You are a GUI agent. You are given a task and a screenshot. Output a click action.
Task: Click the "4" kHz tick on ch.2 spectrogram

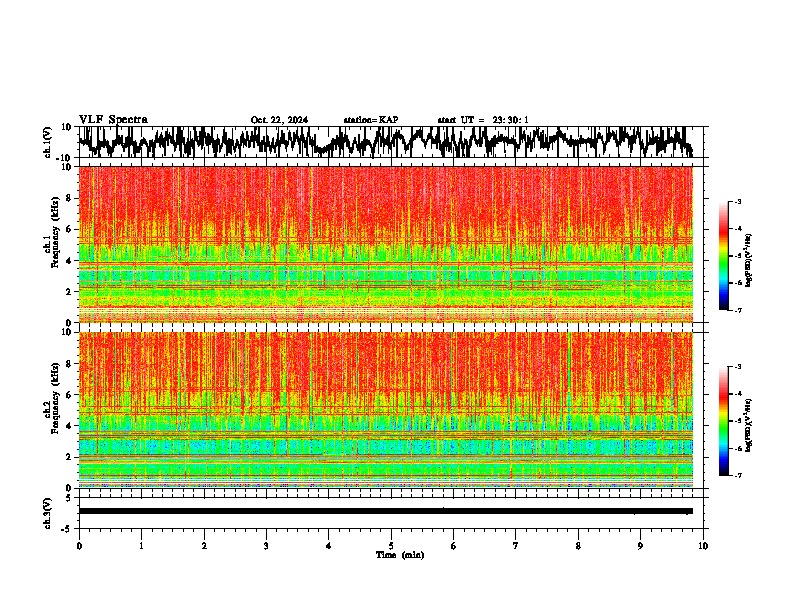(x=69, y=426)
